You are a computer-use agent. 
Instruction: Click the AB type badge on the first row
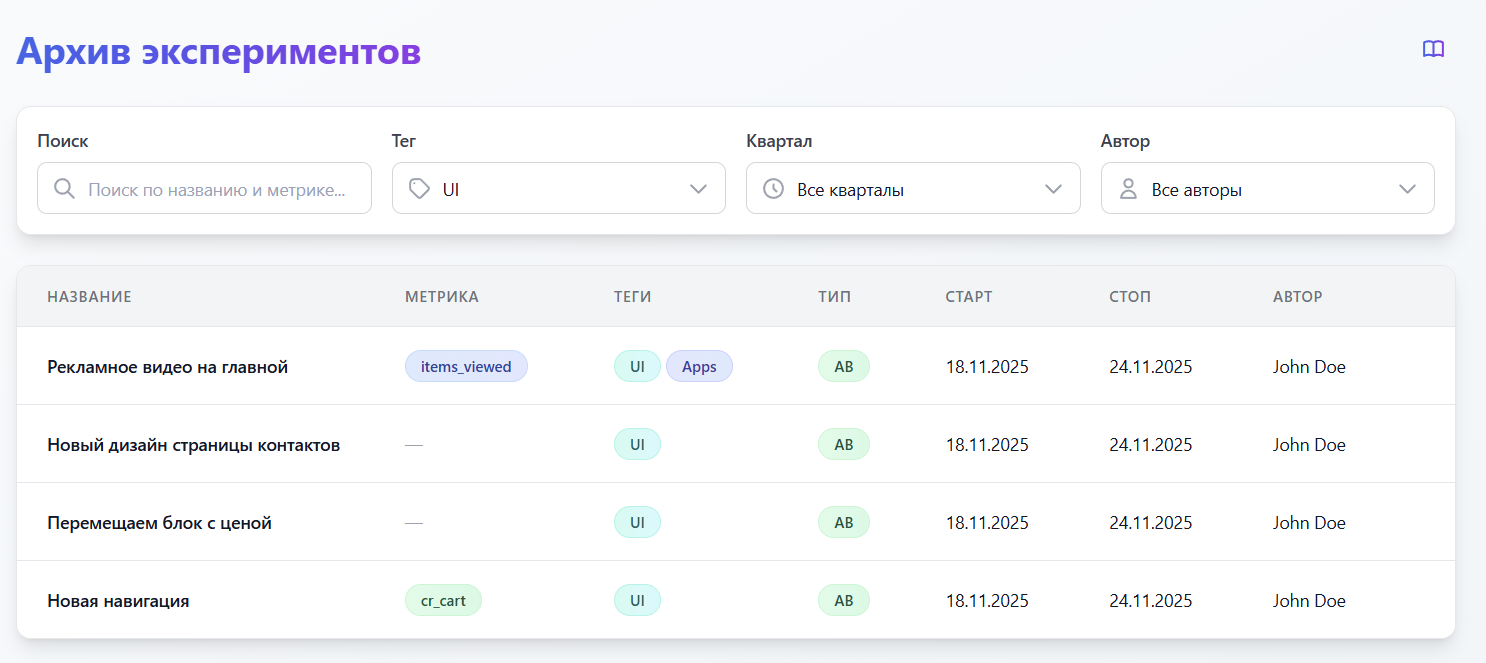(x=843, y=366)
